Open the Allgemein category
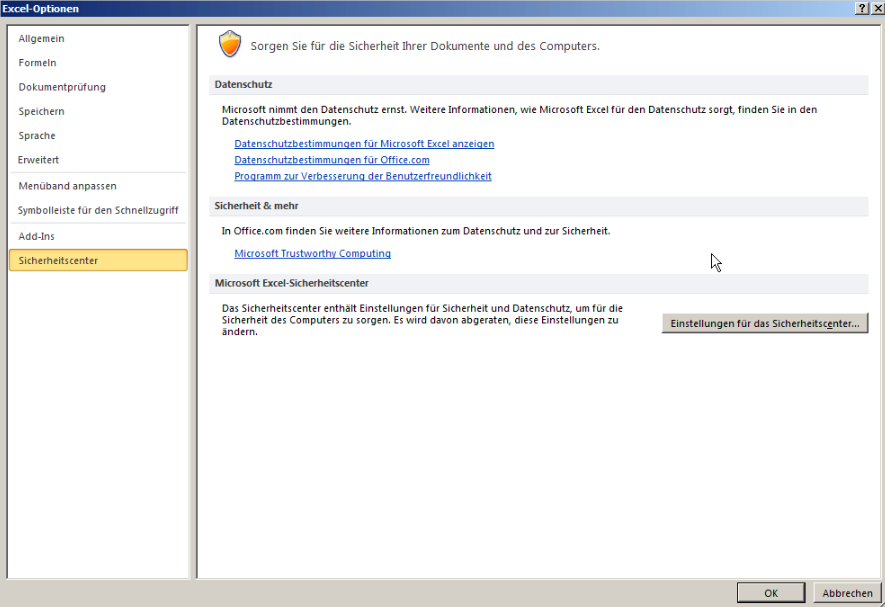The image size is (885, 607). (x=41, y=38)
